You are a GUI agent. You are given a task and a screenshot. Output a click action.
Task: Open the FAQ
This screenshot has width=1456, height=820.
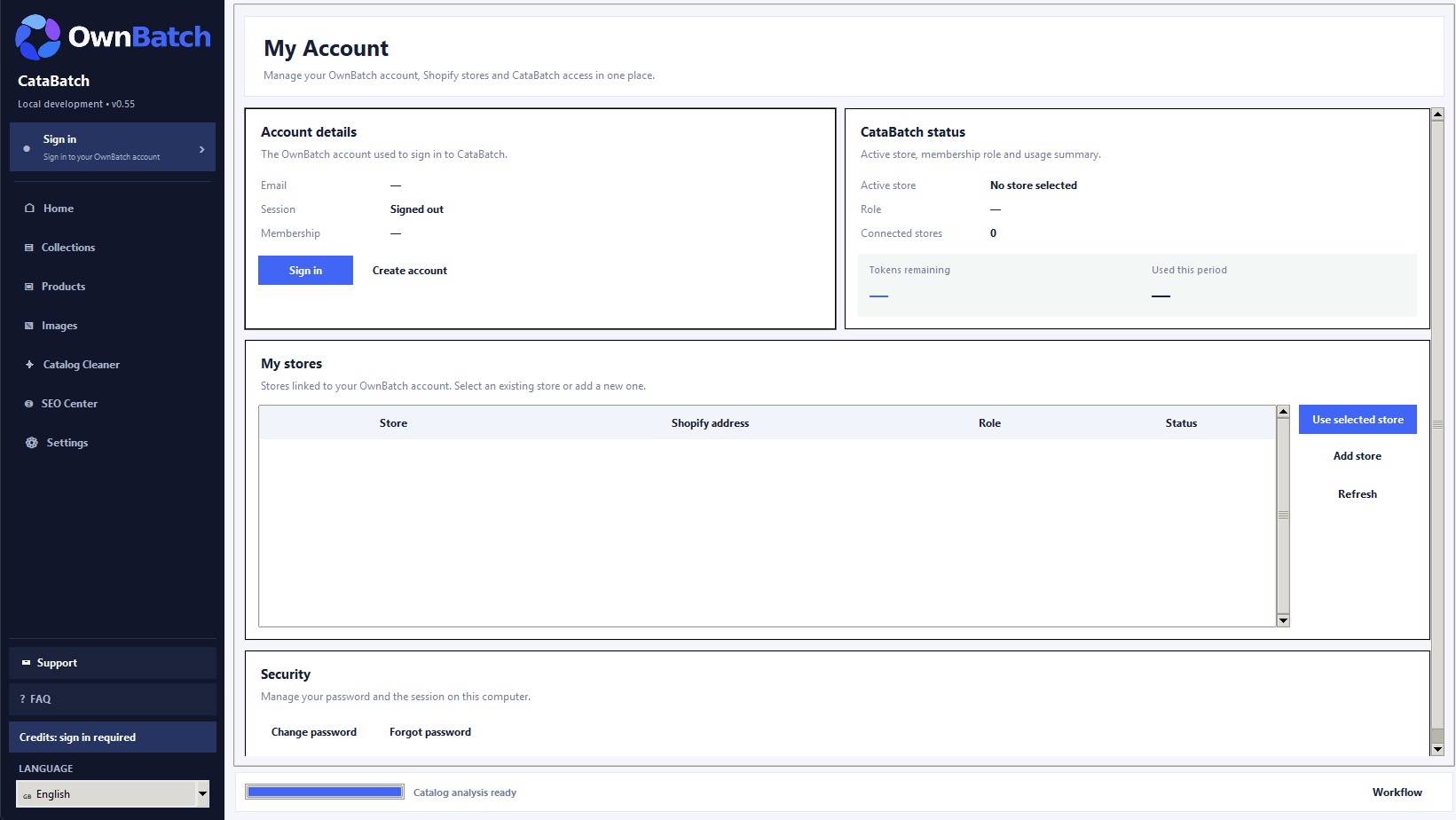[113, 699]
